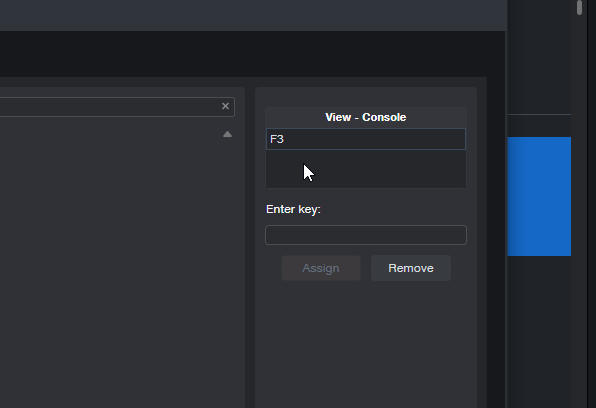Click the Assign button
Viewport: 596px width, 408px height.
click(321, 268)
